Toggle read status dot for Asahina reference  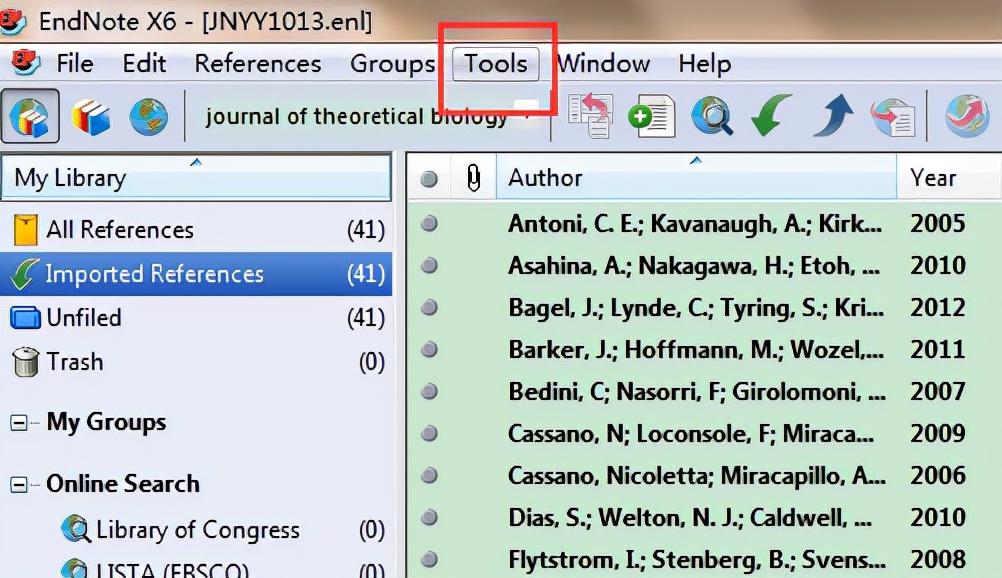click(x=429, y=265)
